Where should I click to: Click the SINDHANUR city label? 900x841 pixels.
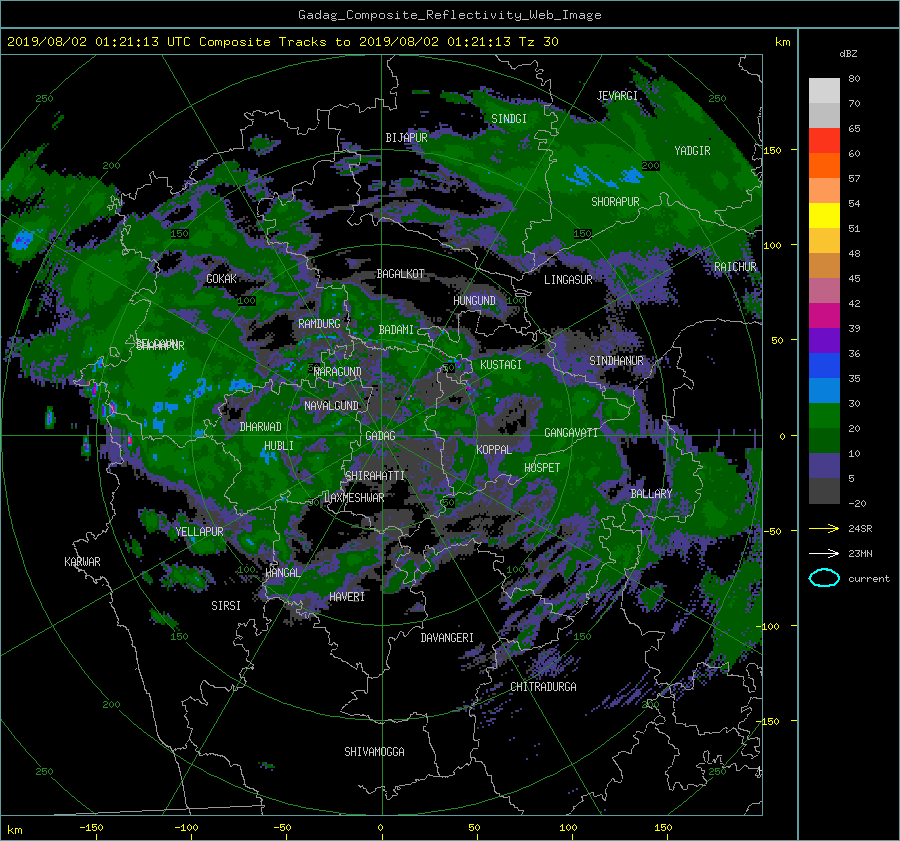pyautogui.click(x=616, y=361)
